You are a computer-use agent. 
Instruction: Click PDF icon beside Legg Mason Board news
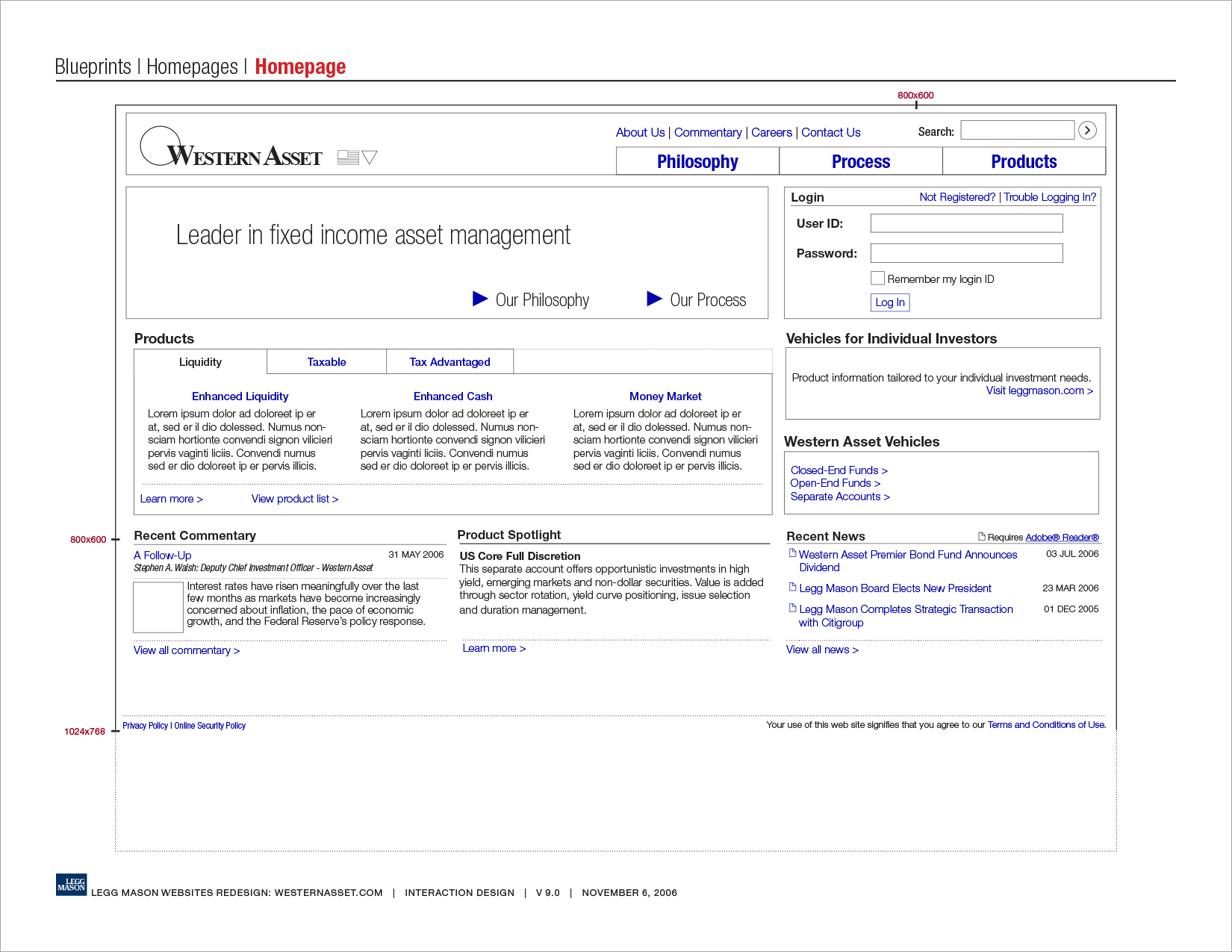[793, 587]
